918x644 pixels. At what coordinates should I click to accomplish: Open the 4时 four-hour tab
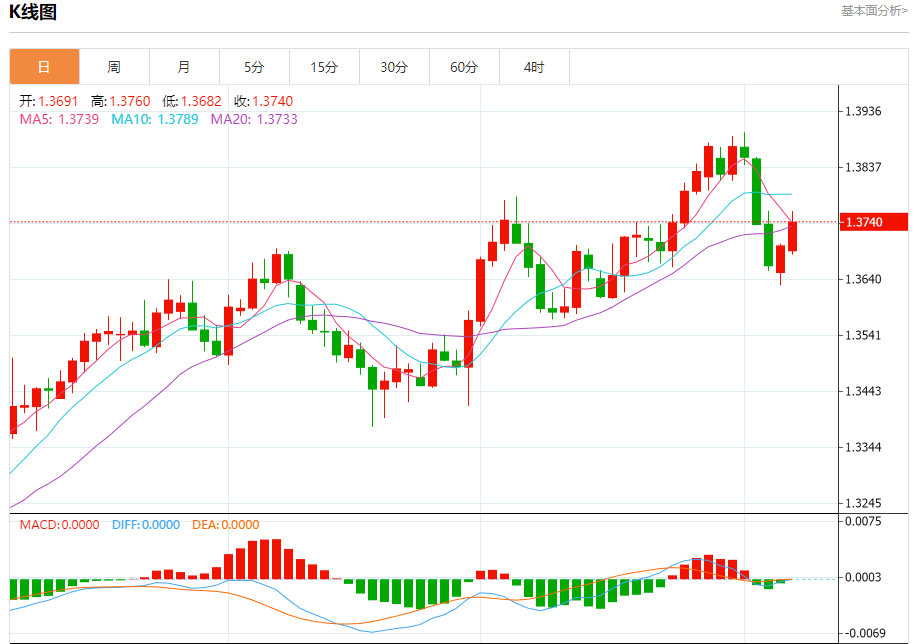click(x=534, y=67)
